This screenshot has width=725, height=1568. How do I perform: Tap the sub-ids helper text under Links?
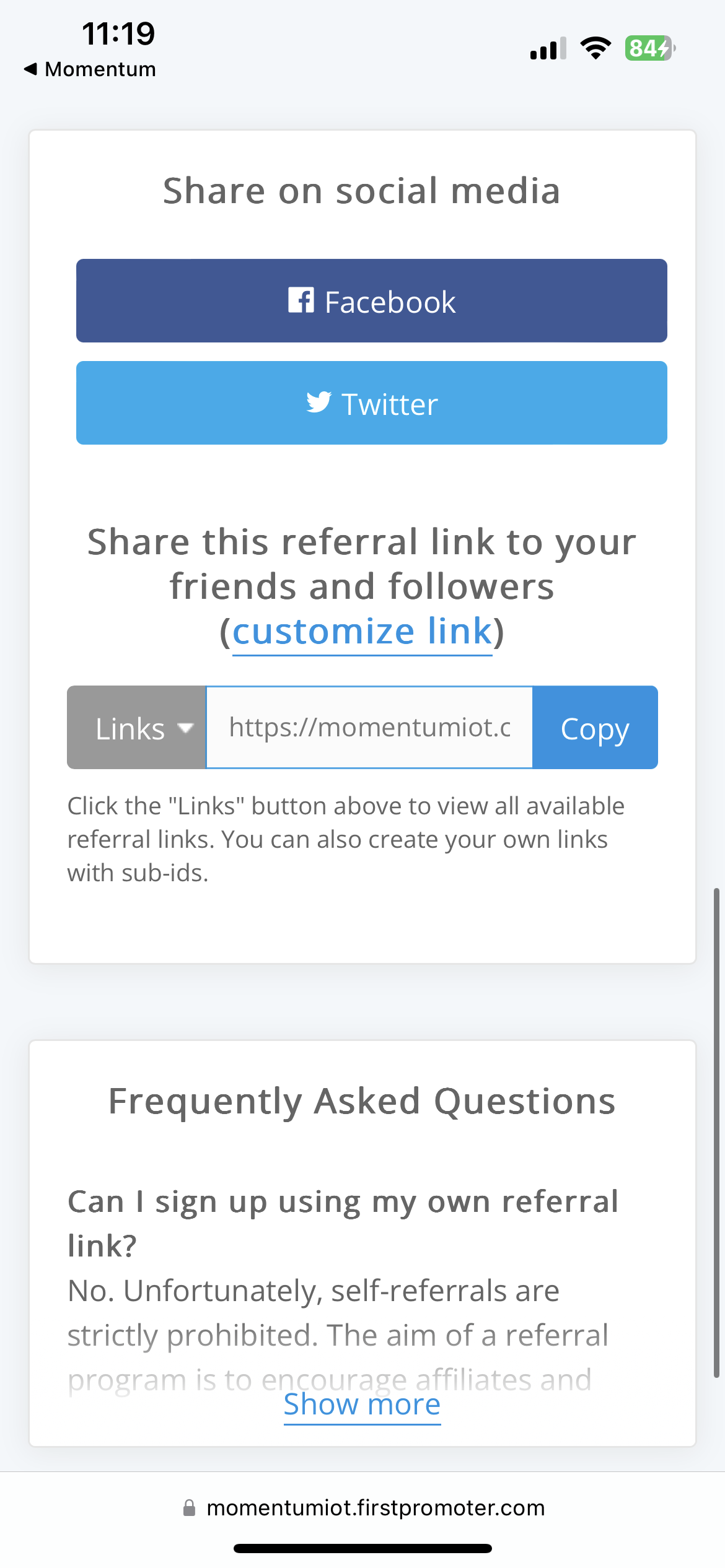pos(345,839)
